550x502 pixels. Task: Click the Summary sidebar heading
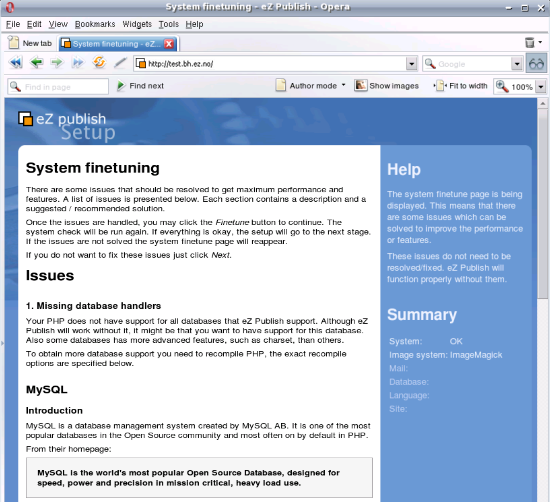(422, 315)
